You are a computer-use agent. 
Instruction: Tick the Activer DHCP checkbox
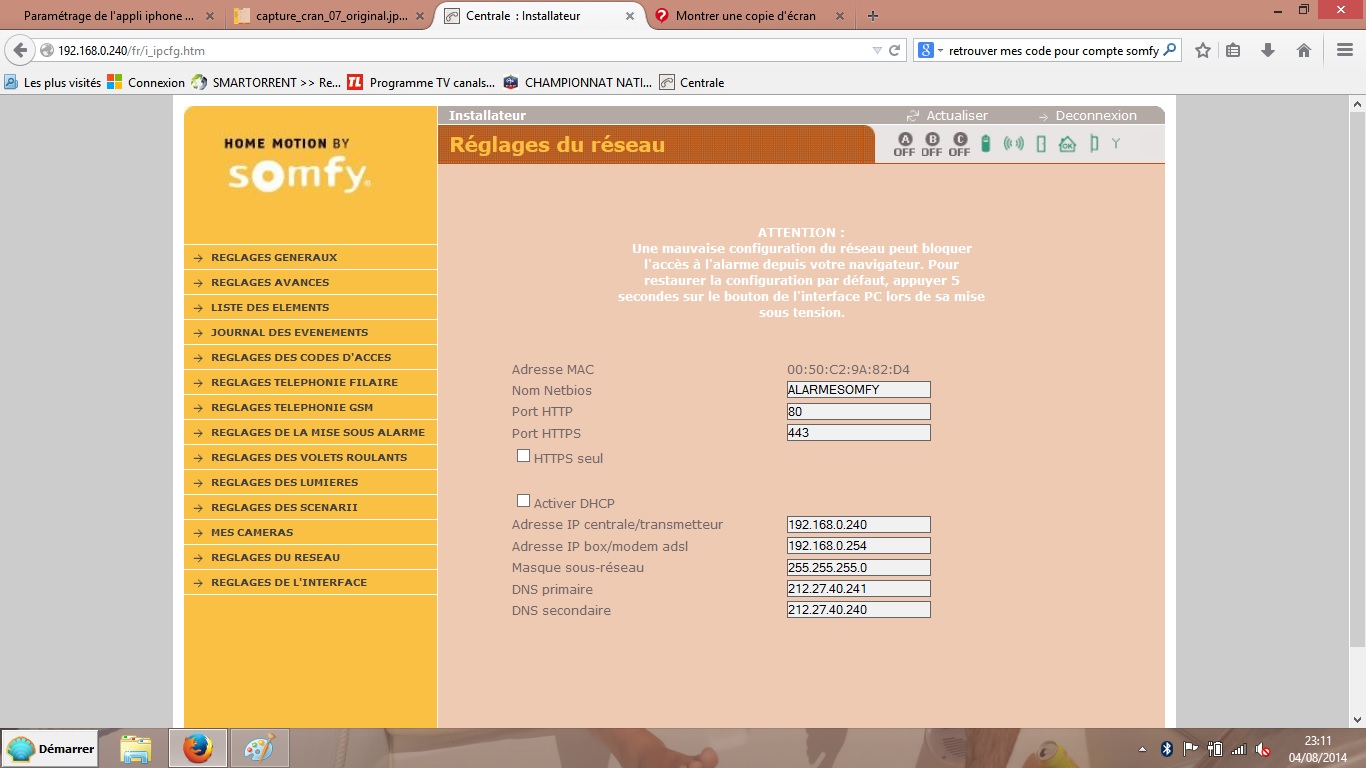click(523, 501)
